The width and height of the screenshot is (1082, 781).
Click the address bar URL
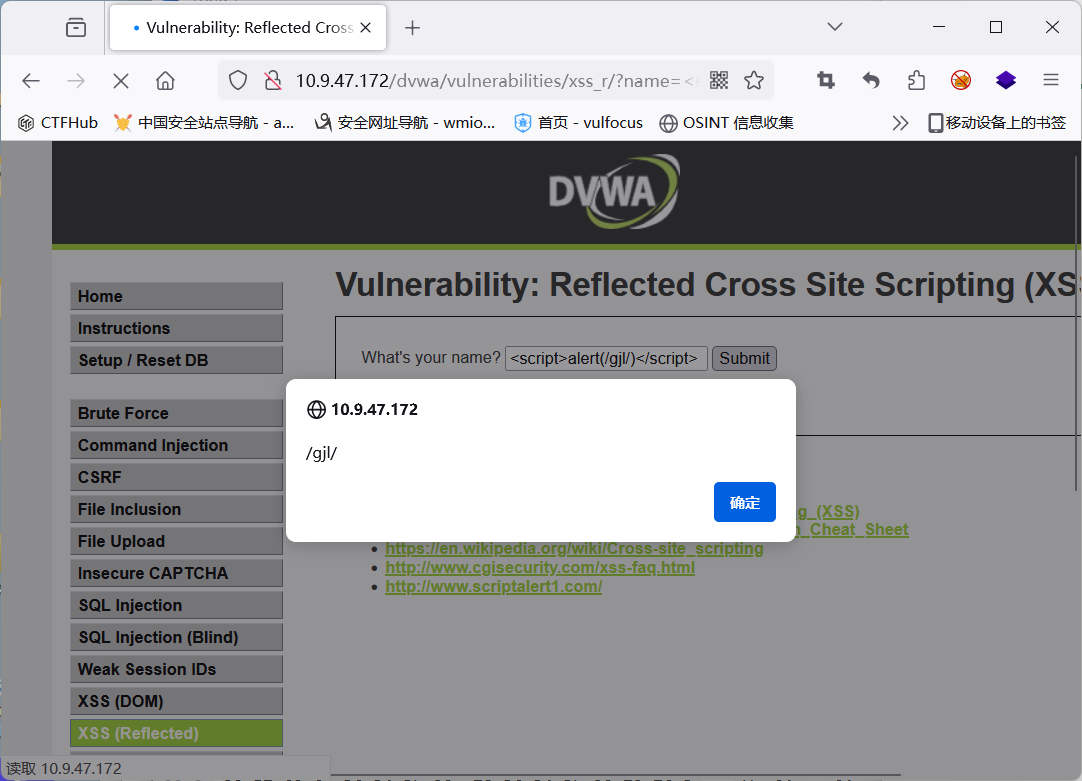coord(497,81)
